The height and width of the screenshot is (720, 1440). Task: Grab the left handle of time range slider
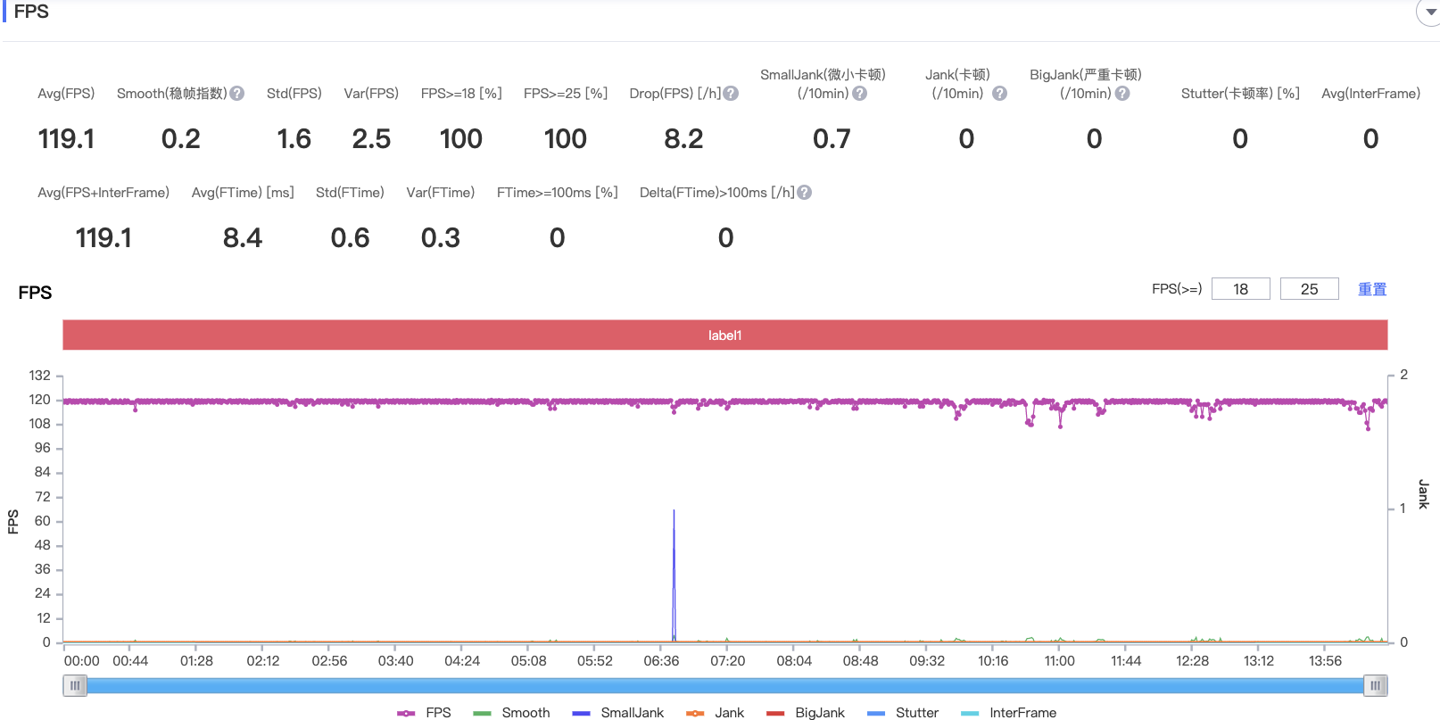tap(75, 685)
